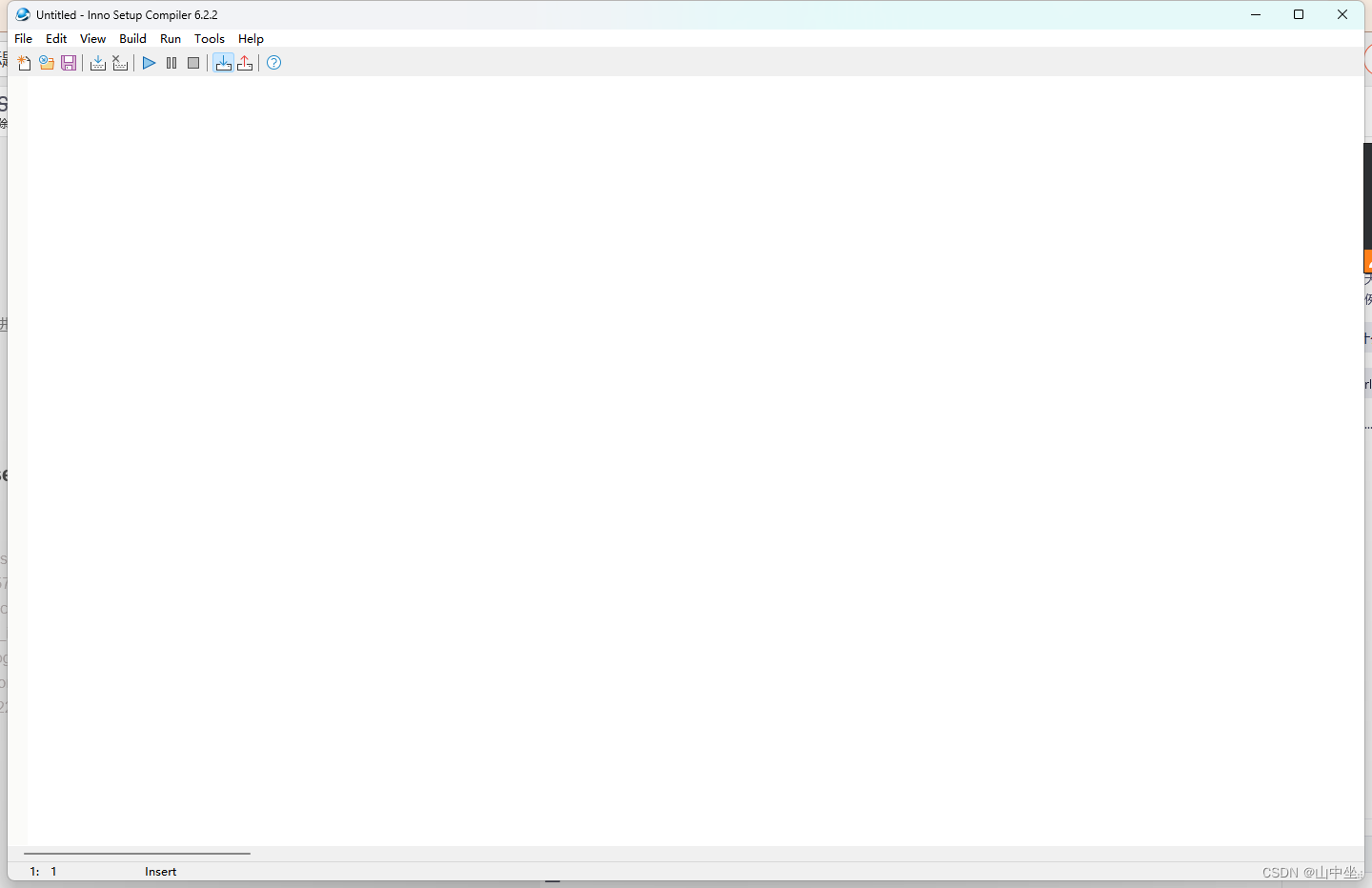Minimize the Inno Setup Compiler window
This screenshot has height=888, width=1372.
click(1256, 14)
